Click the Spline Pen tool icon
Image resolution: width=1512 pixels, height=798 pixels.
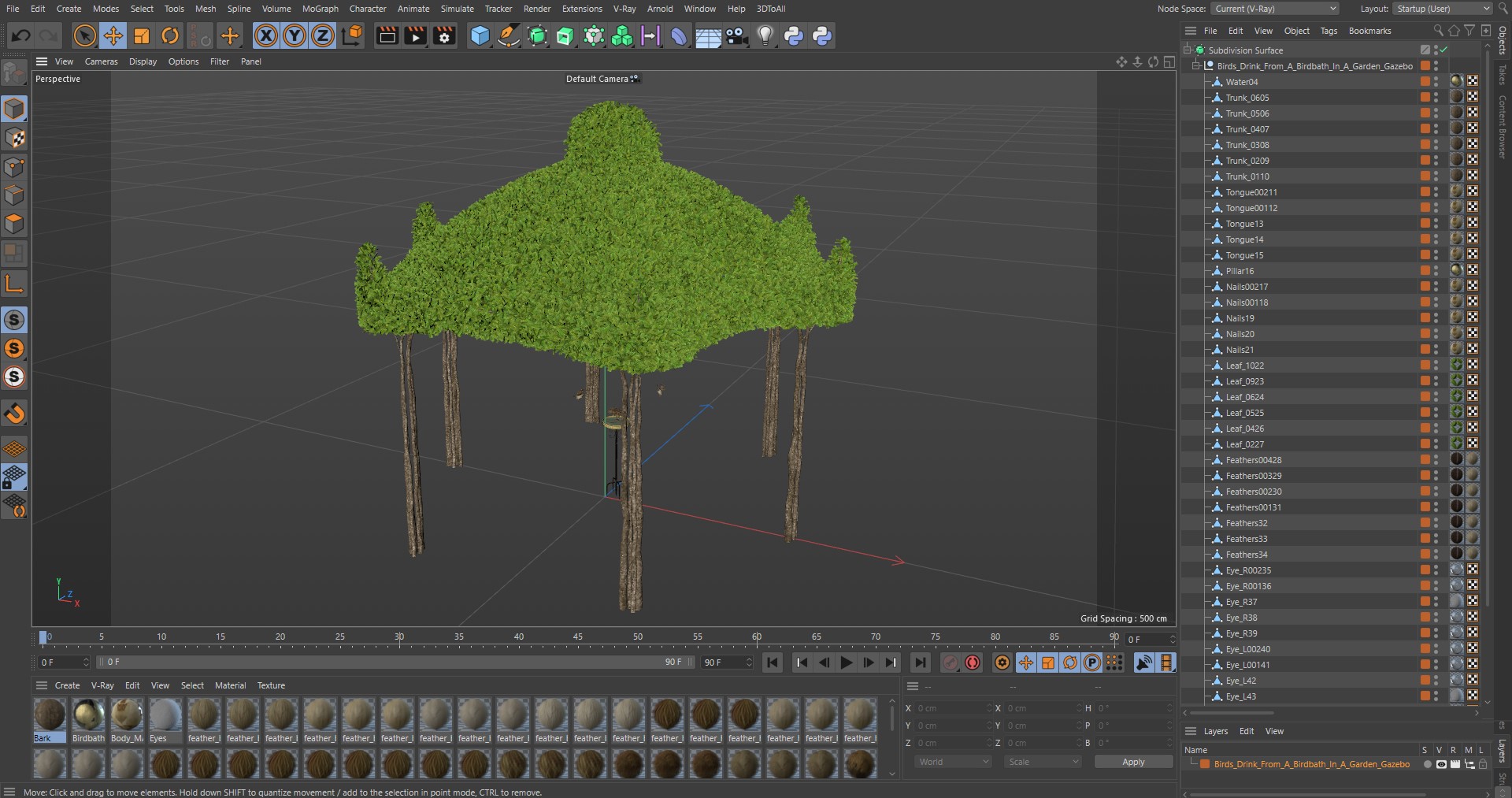pos(509,35)
